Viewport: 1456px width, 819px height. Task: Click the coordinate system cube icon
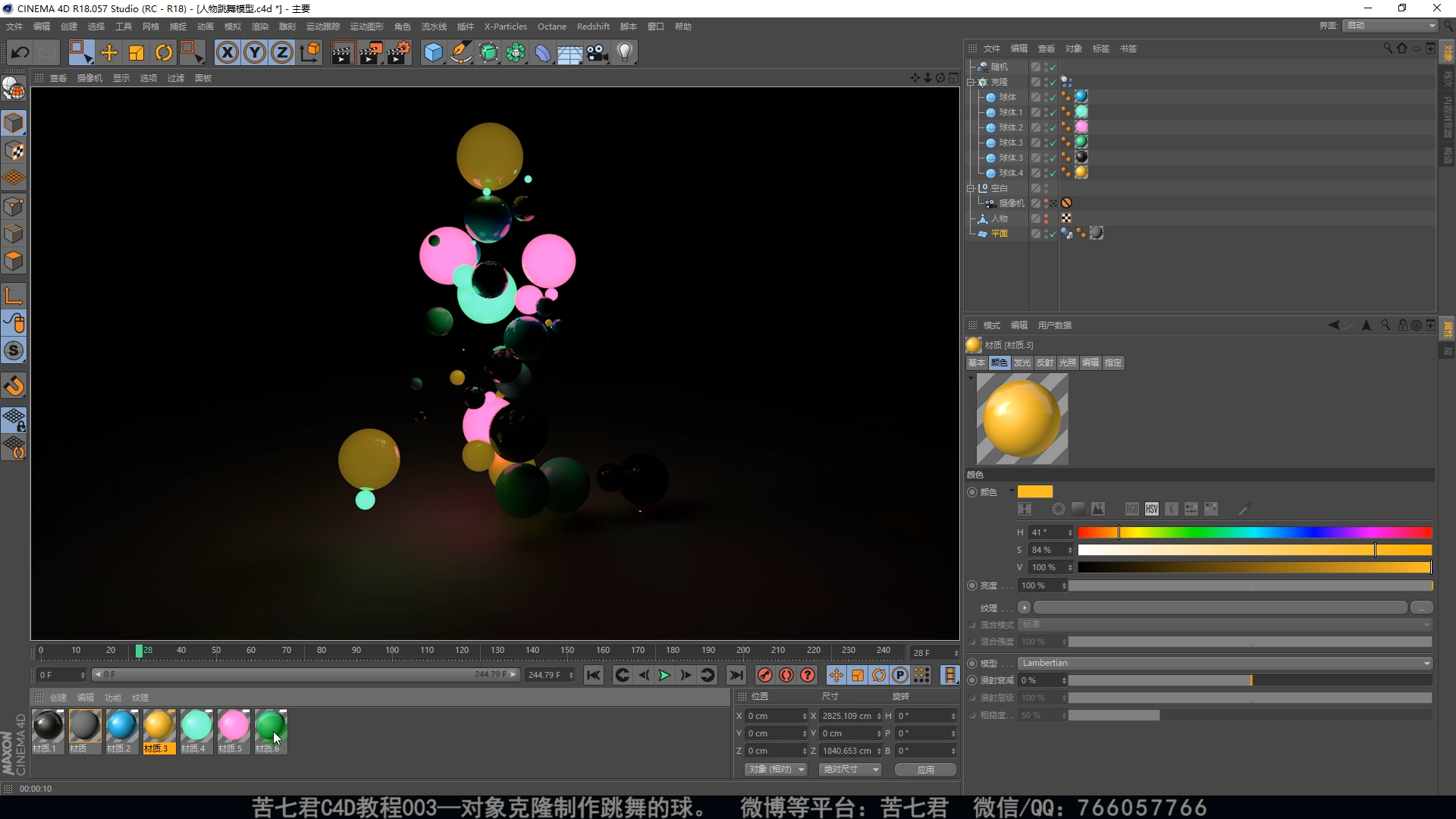tap(310, 52)
